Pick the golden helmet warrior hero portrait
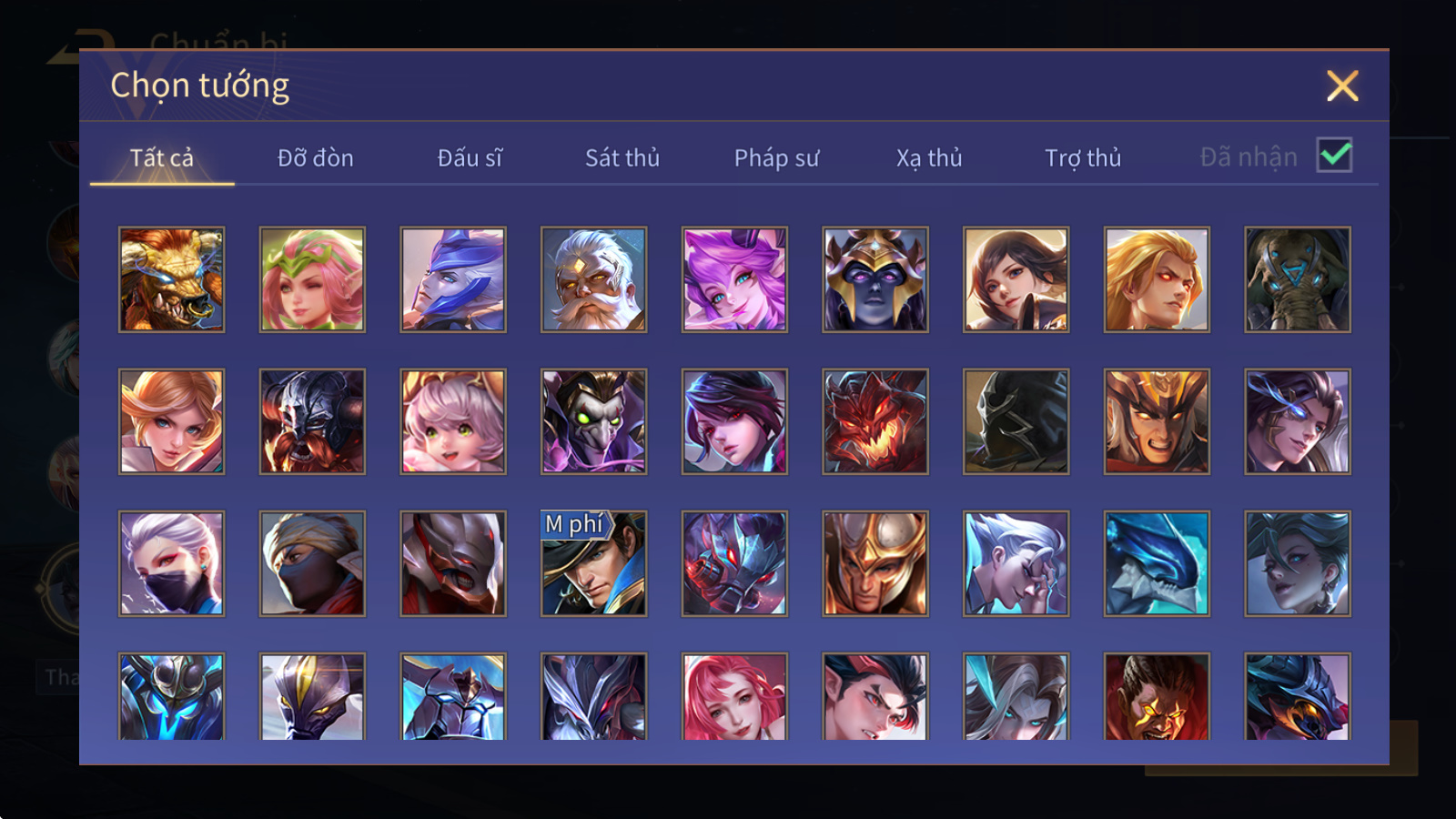1456x819 pixels. click(x=875, y=563)
